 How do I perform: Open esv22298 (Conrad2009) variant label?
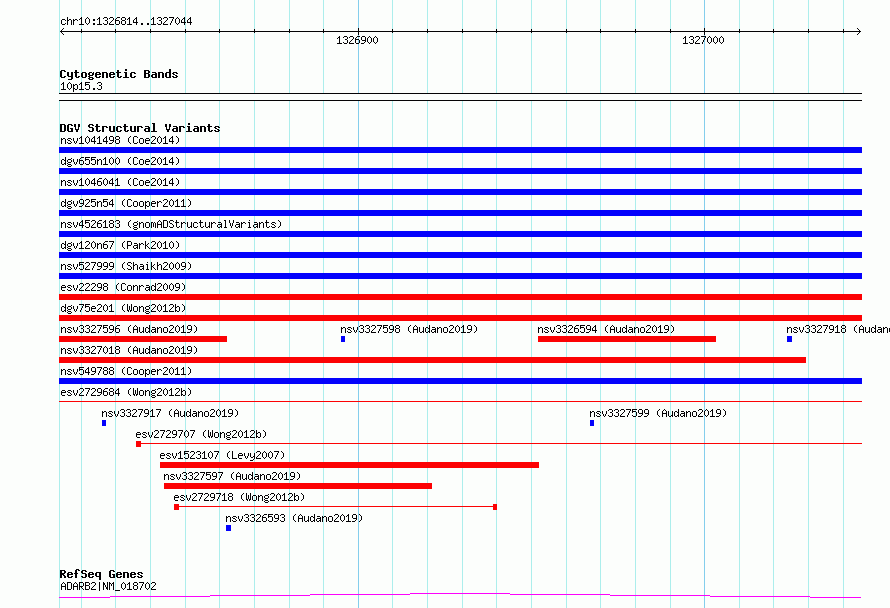point(123,287)
